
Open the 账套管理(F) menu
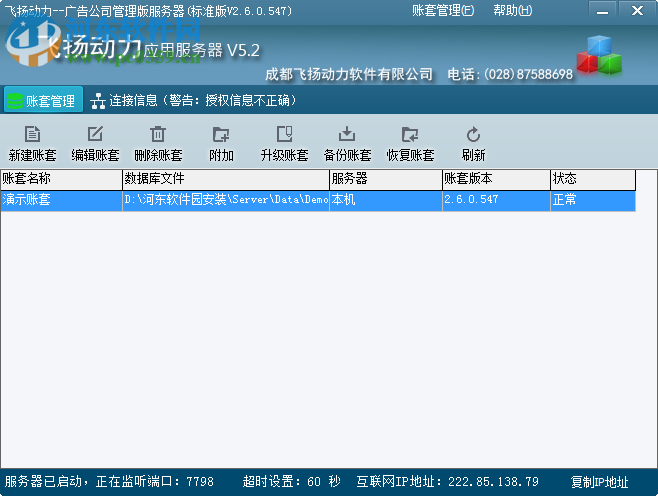[x=443, y=10]
